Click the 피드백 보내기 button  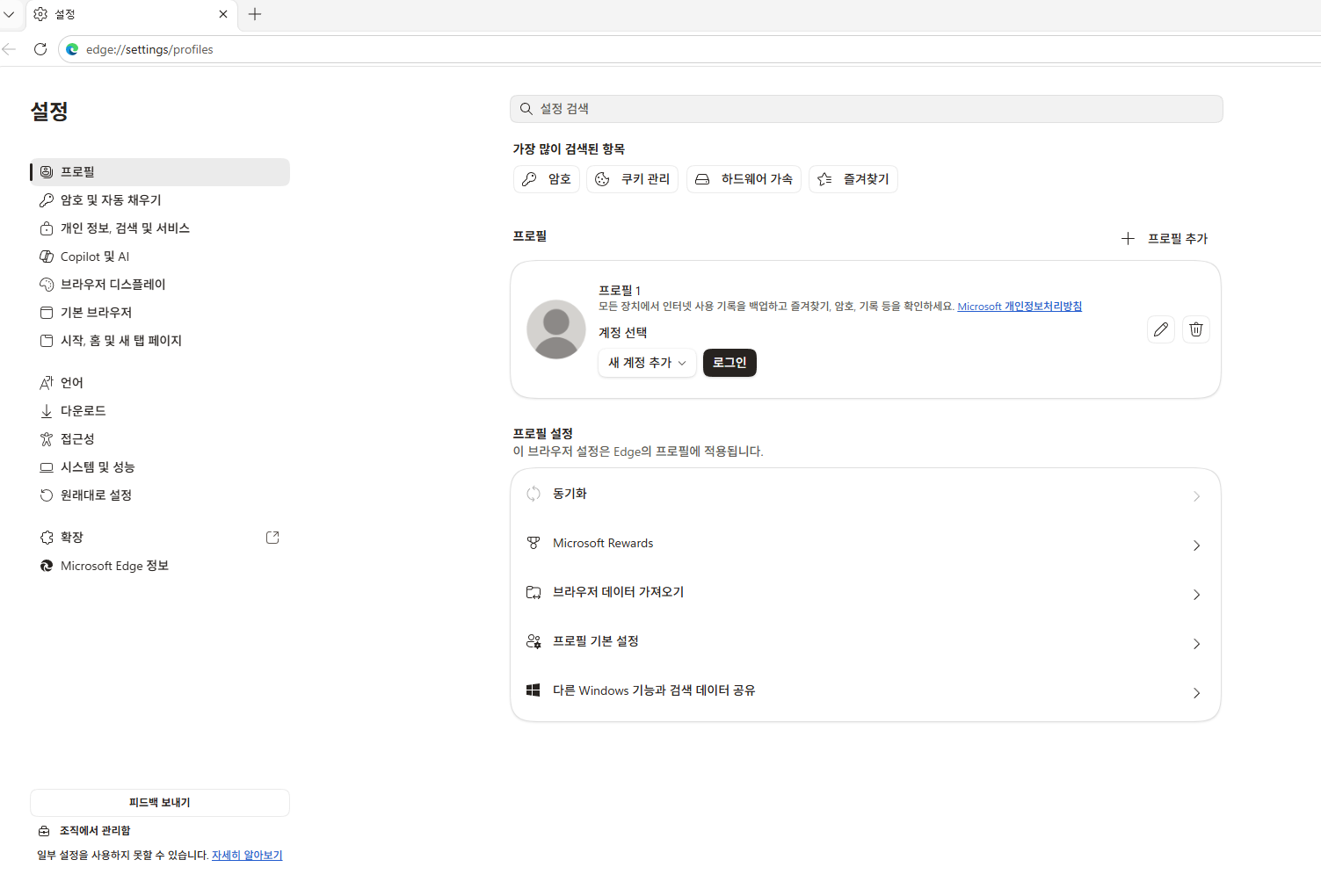(160, 803)
